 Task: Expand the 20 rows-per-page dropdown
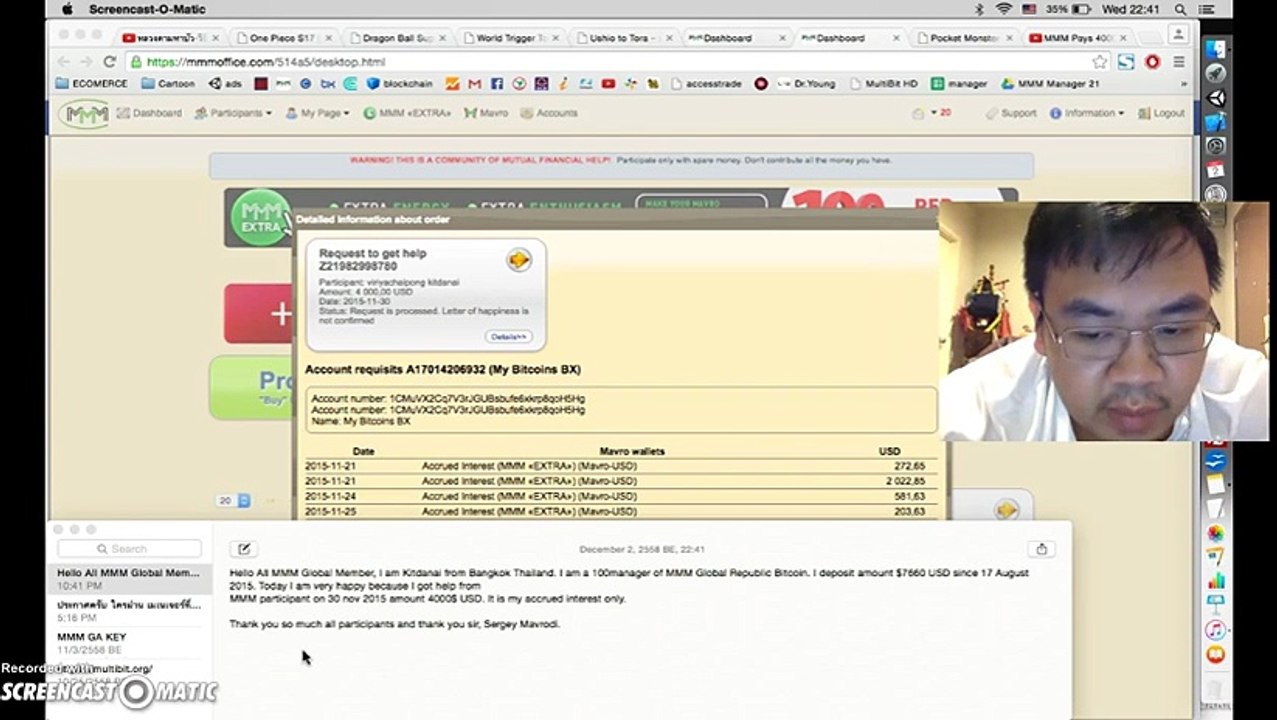pyautogui.click(x=234, y=500)
